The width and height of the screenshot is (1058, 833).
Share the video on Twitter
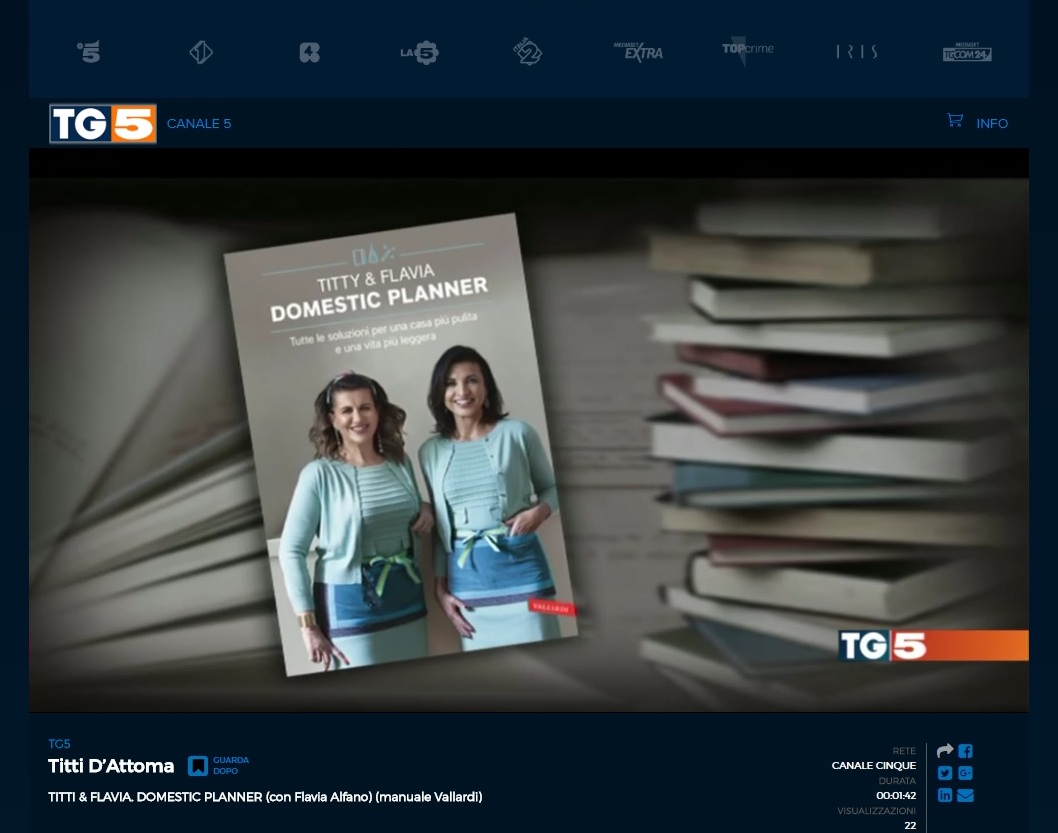click(x=945, y=773)
